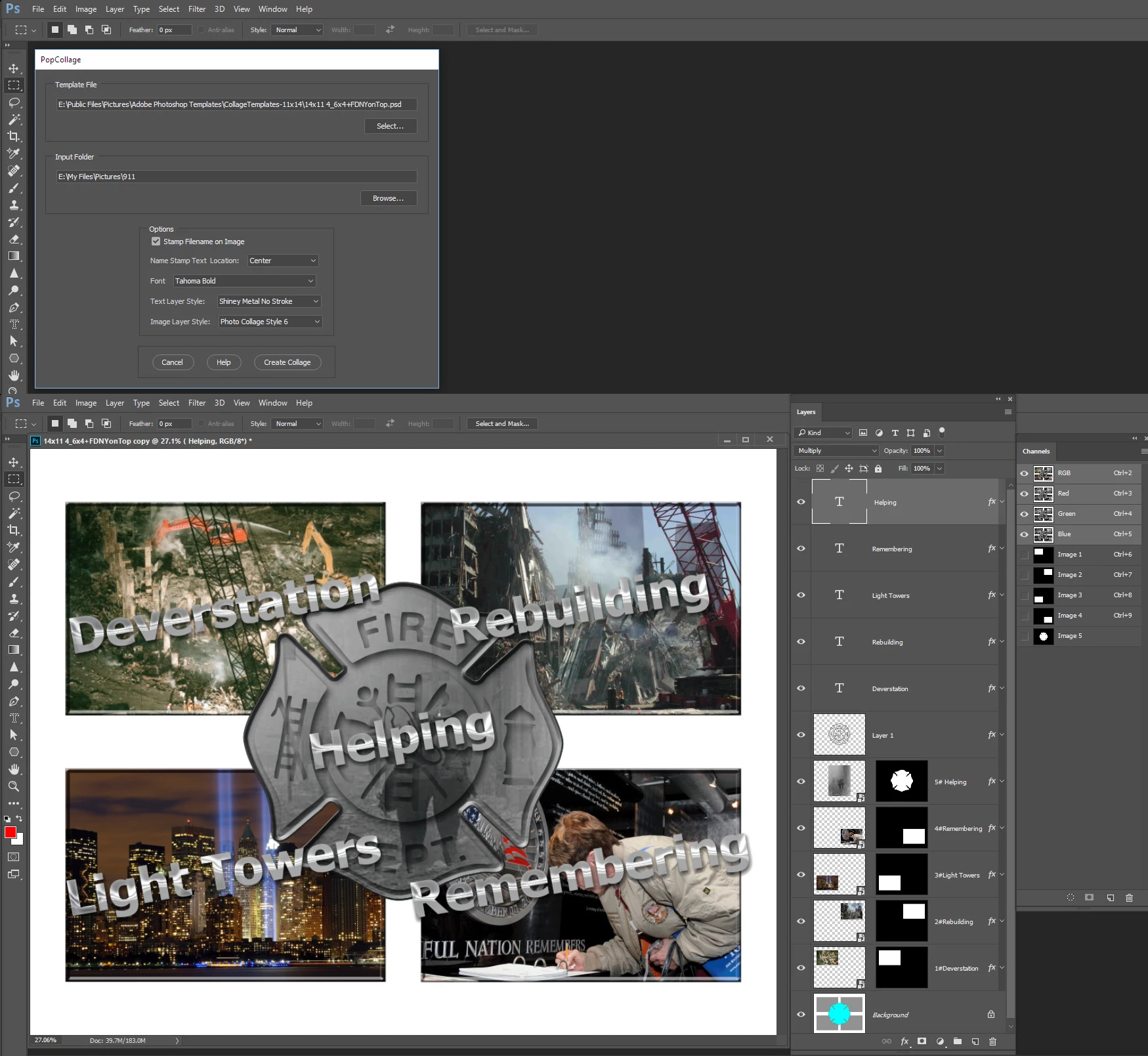Select the Brush tool in lower toolbar

coord(13,581)
